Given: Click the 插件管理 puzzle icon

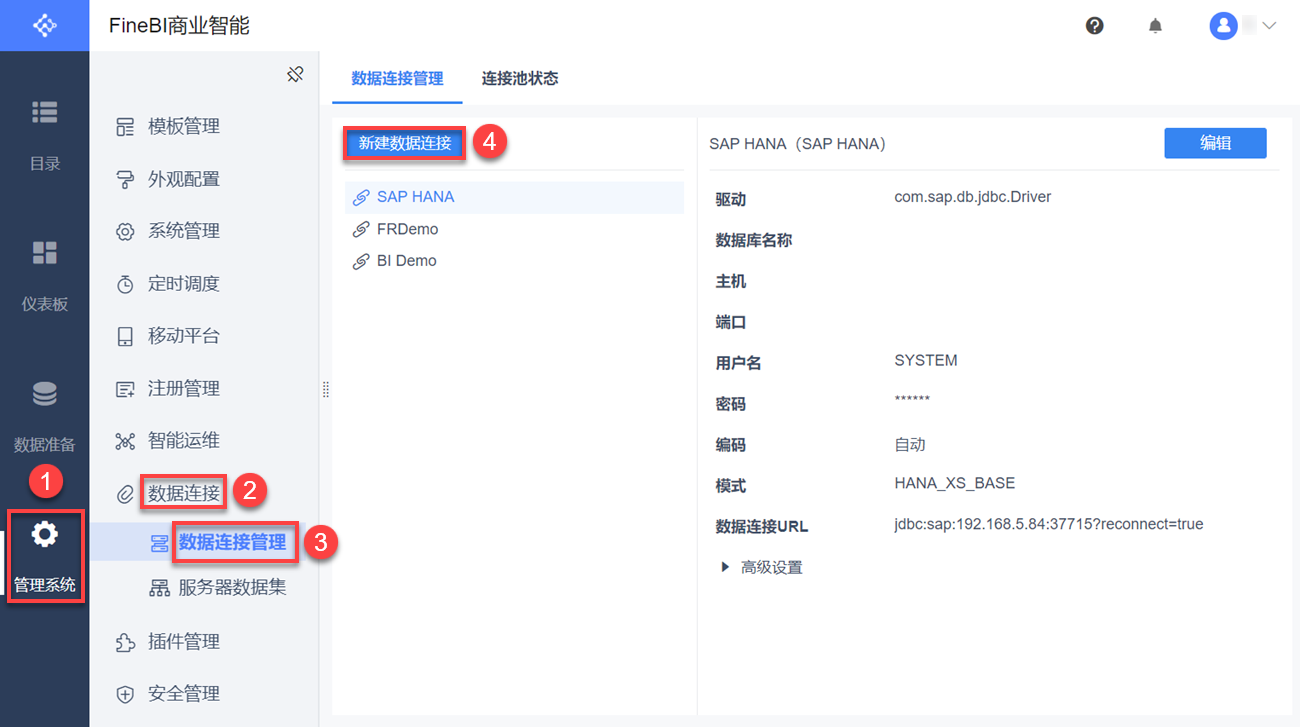Looking at the screenshot, I should (x=125, y=642).
